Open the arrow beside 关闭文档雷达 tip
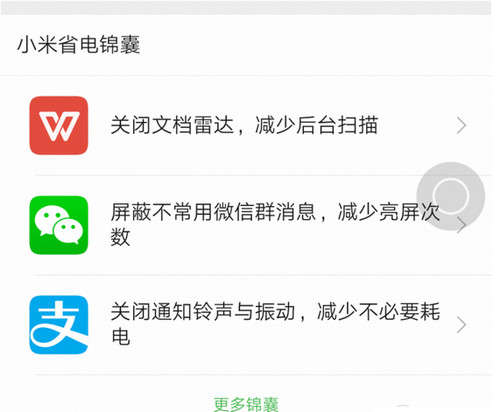 click(x=461, y=126)
